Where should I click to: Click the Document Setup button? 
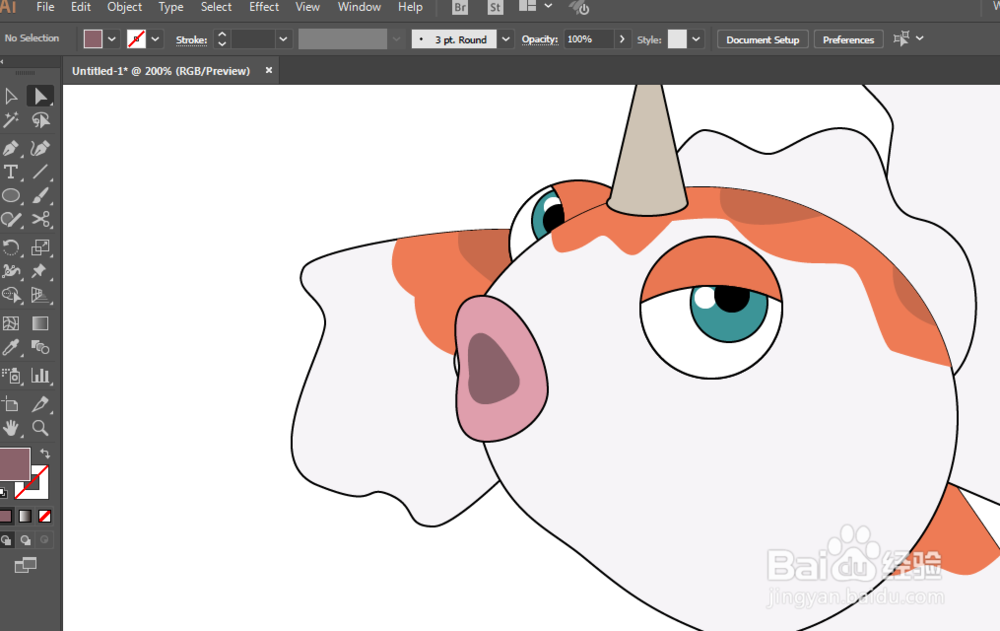[763, 40]
